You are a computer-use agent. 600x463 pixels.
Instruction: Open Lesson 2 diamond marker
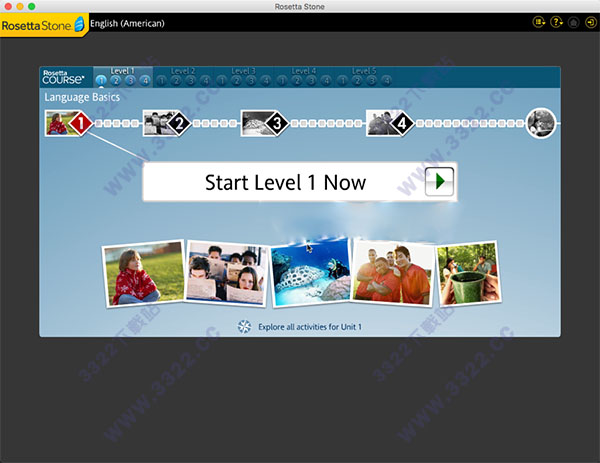179,123
